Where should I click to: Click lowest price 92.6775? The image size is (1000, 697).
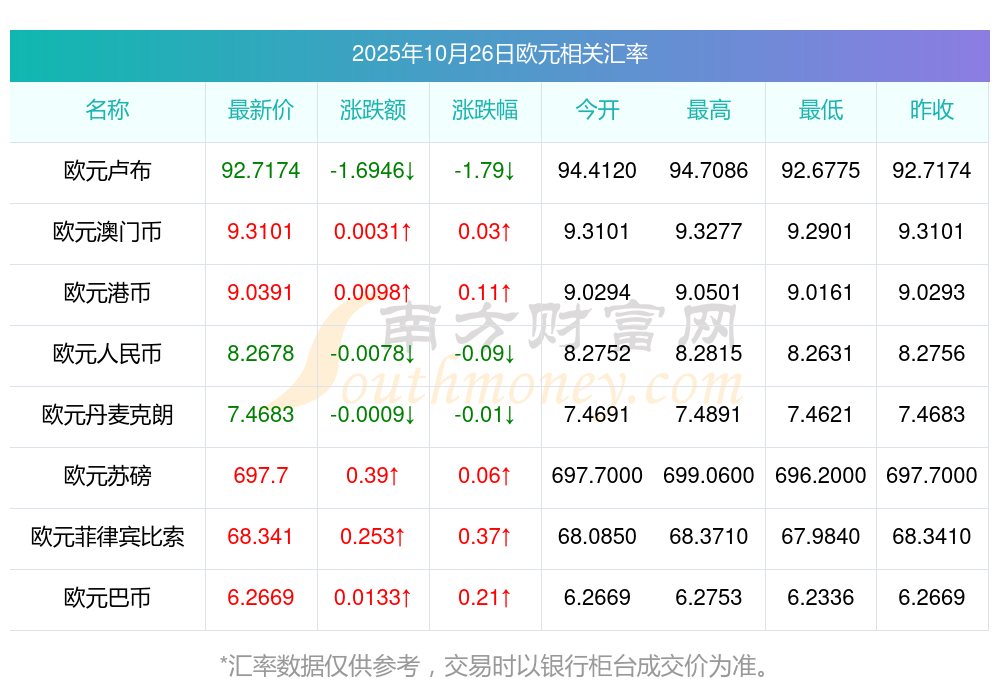click(821, 170)
